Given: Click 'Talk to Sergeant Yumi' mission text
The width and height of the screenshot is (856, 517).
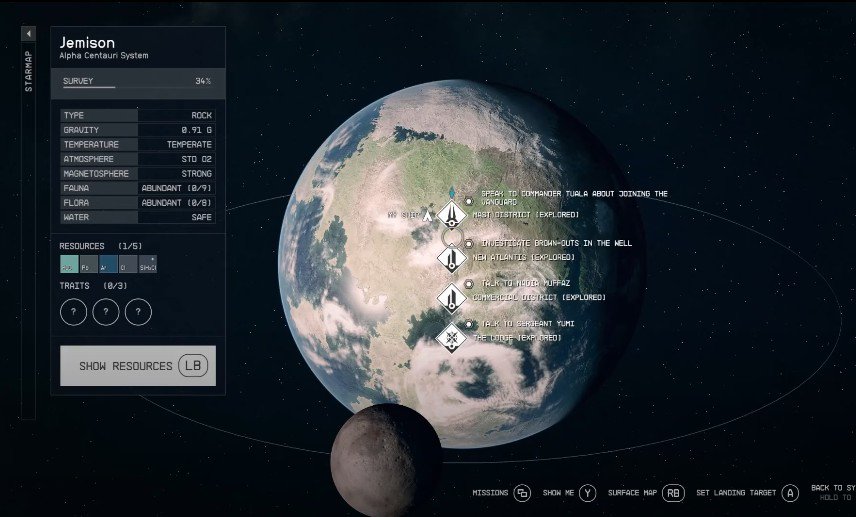Looking at the screenshot, I should point(527,324).
